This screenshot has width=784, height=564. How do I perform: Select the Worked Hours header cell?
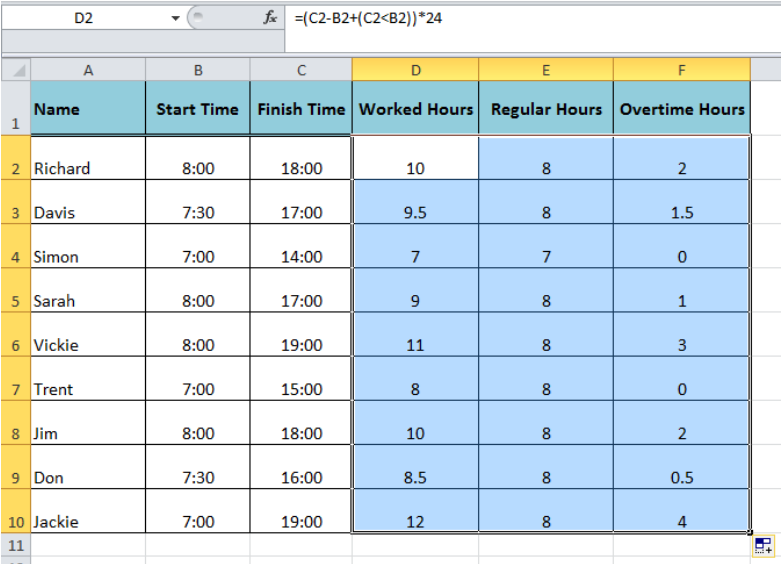pos(415,108)
